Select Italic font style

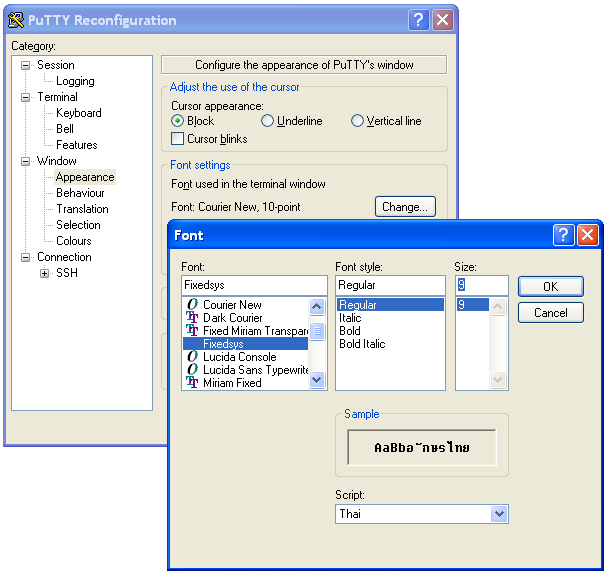tap(390, 318)
